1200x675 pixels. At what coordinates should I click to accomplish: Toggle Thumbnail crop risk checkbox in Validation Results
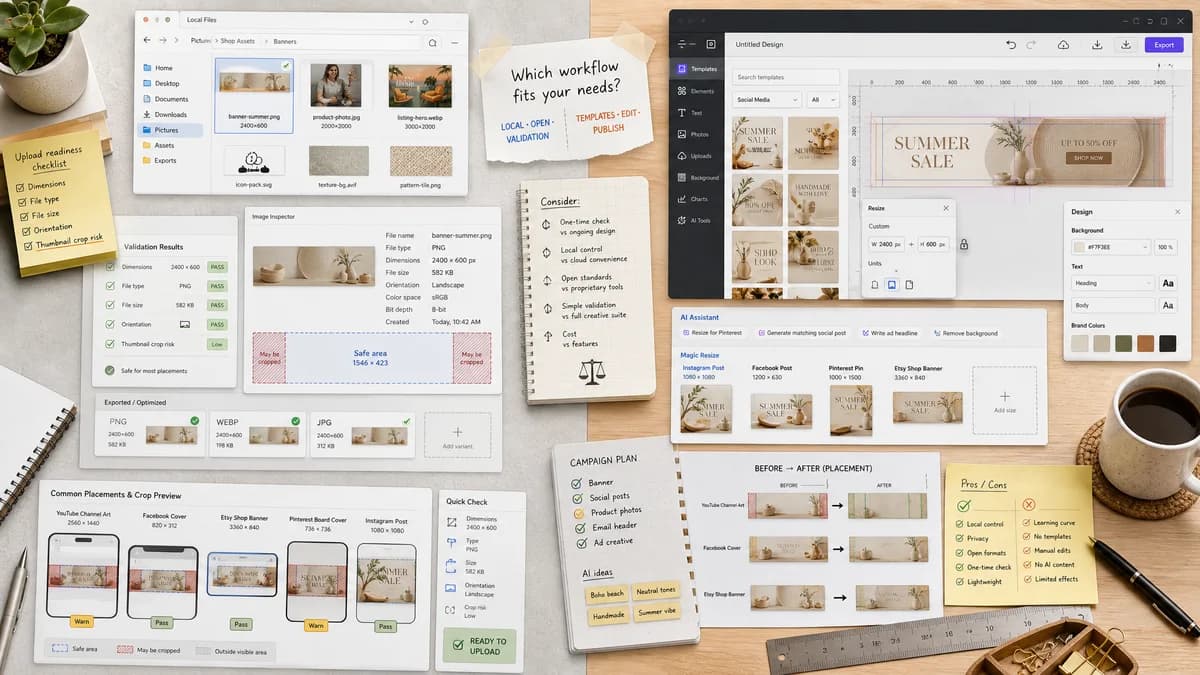(x=111, y=344)
